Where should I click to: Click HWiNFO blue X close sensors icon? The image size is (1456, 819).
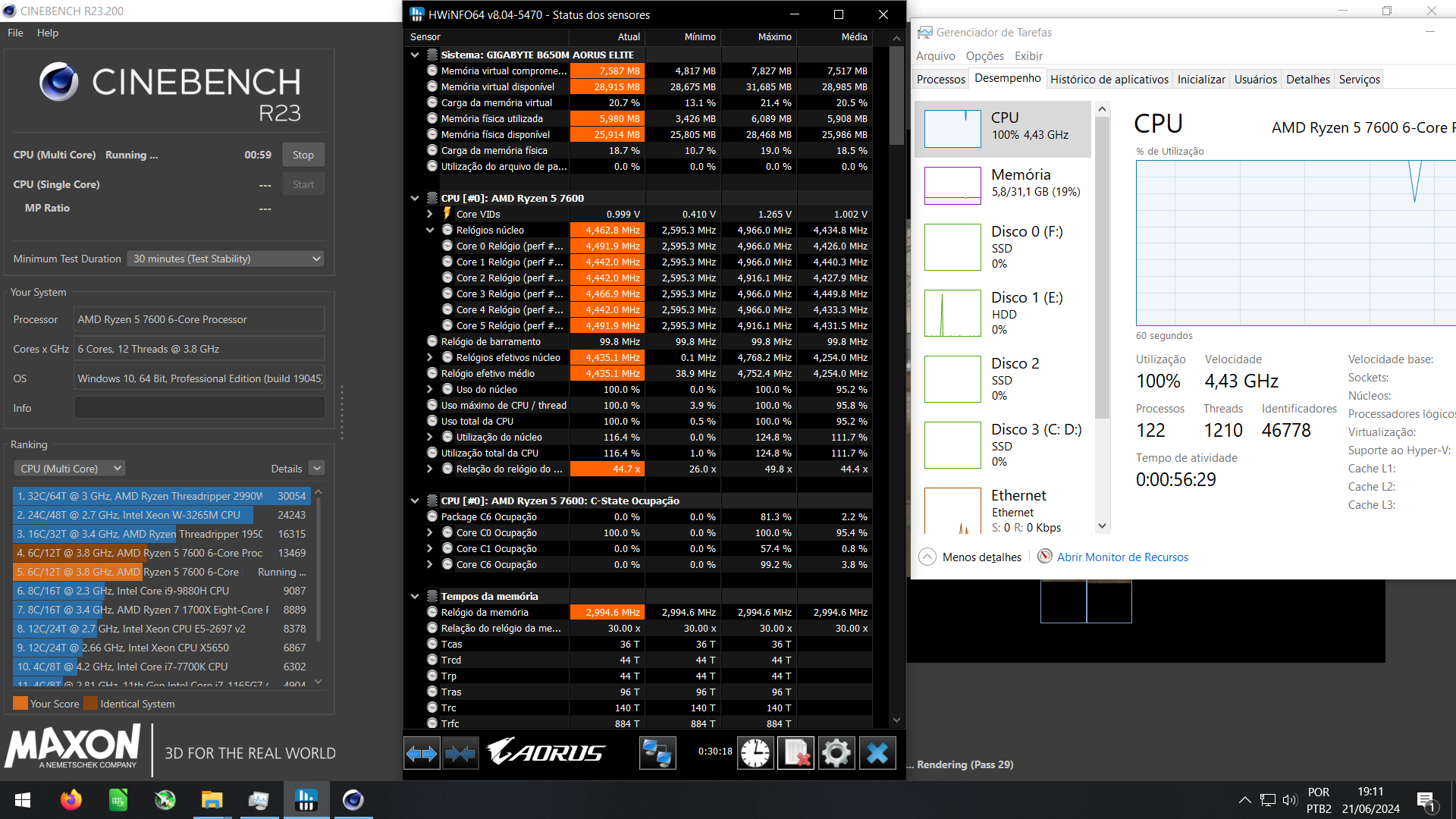coord(877,753)
